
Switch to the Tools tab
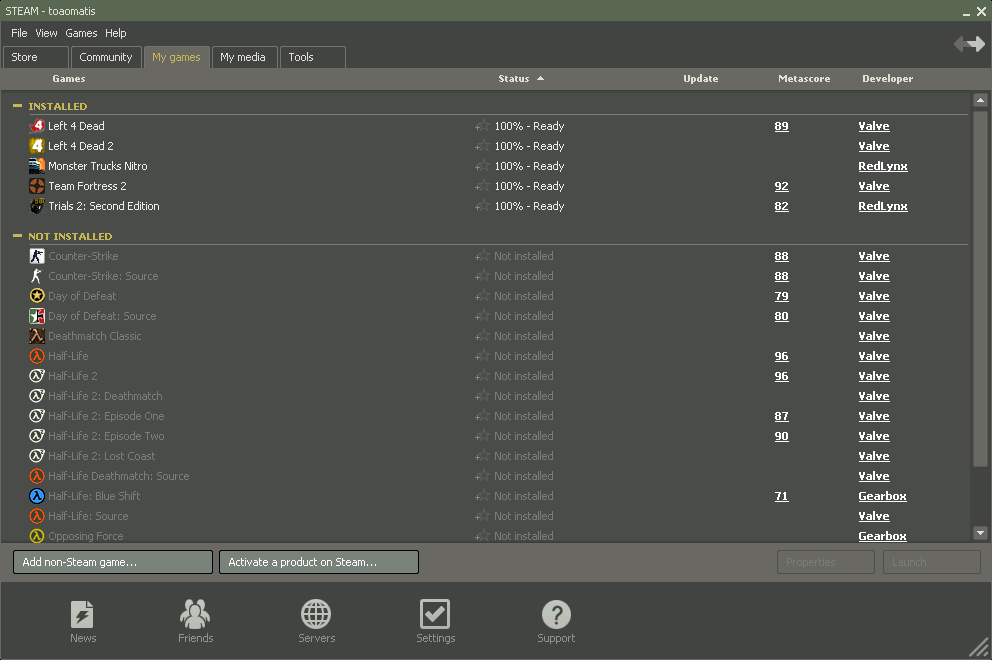tap(313, 57)
